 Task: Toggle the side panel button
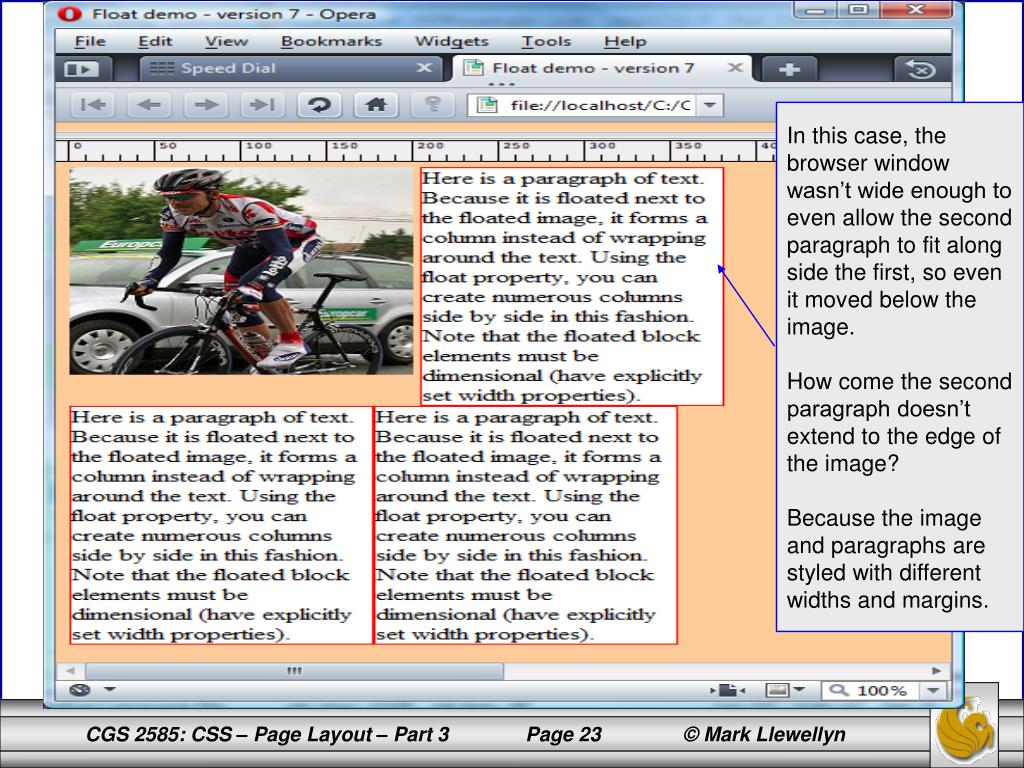pyautogui.click(x=82, y=69)
